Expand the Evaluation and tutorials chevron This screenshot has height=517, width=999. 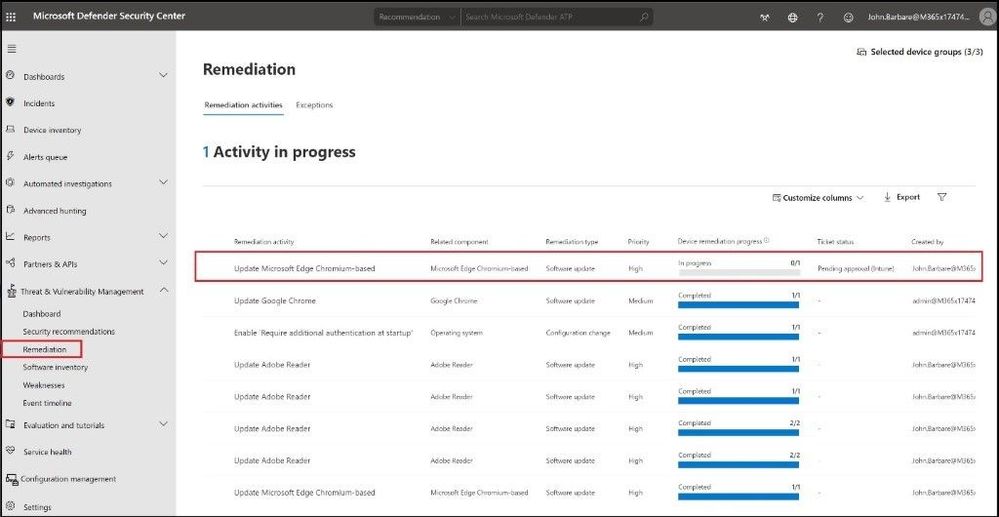163,424
